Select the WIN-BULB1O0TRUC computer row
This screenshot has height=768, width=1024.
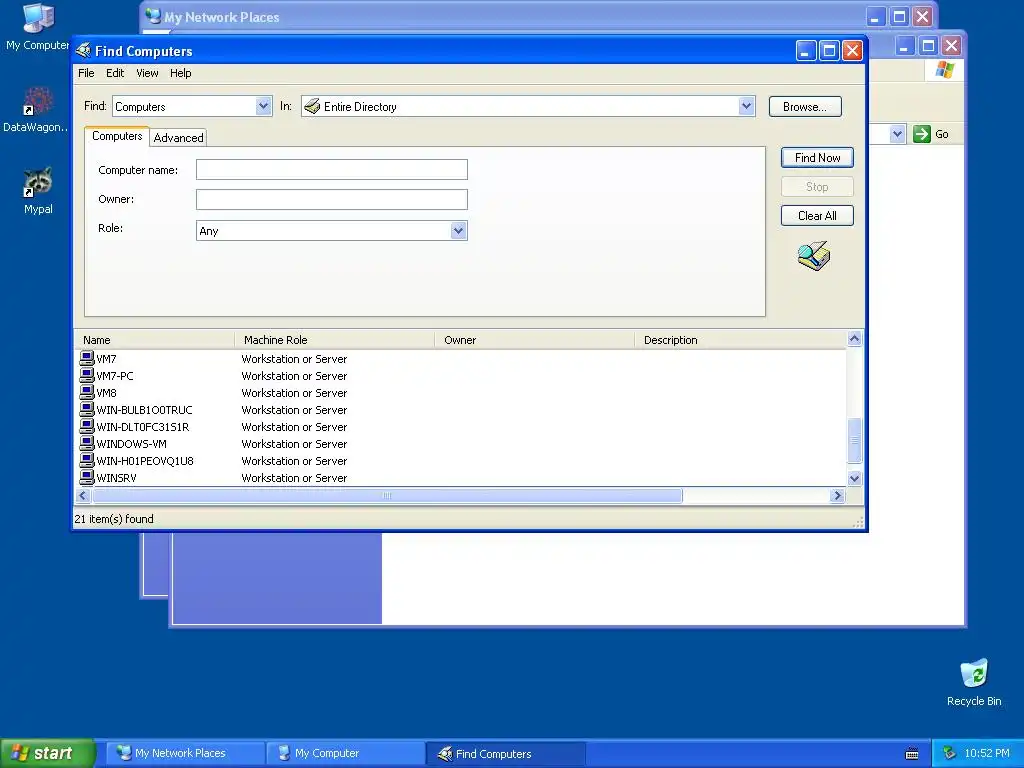(461, 409)
